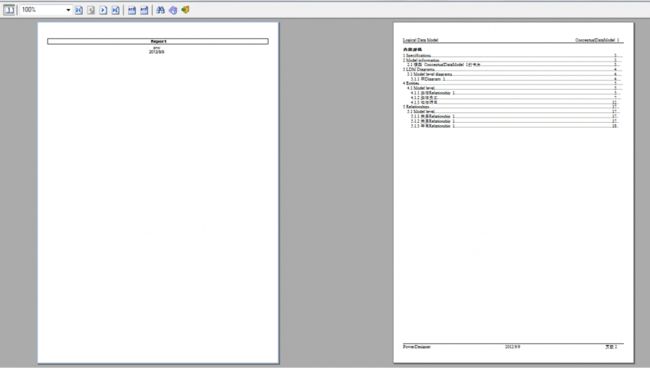Click the first page thumbnail
650x368 pixels.
158,193
